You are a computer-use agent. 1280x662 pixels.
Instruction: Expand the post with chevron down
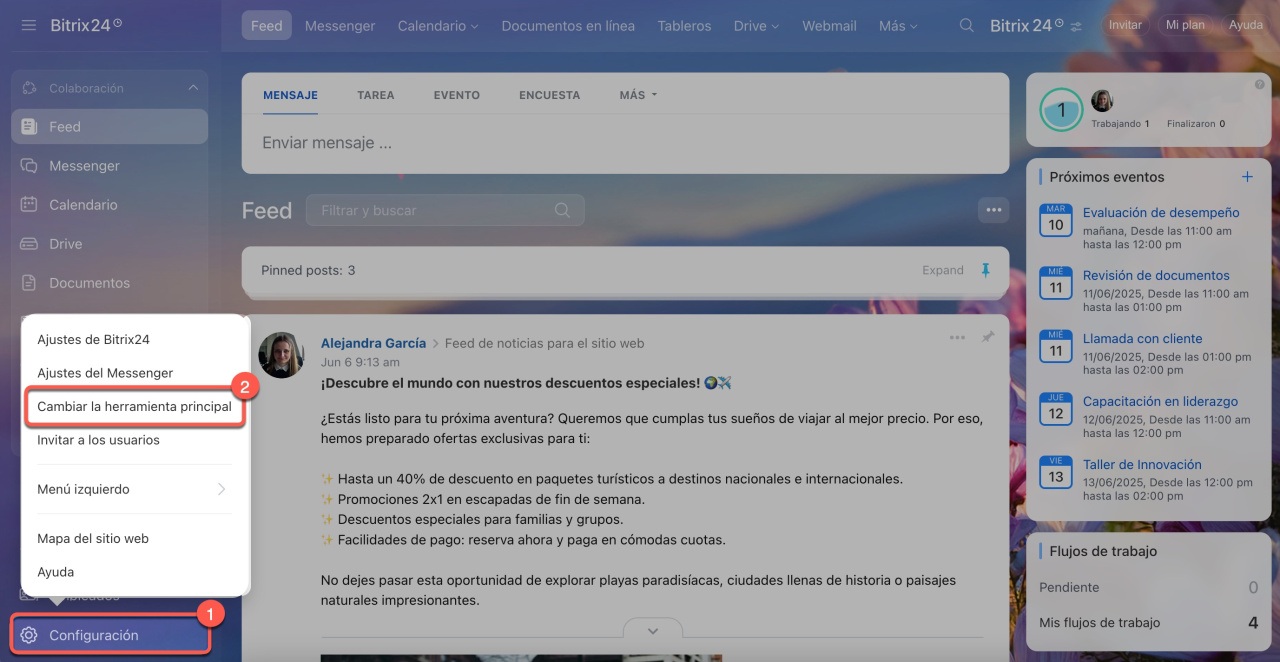coord(653,630)
